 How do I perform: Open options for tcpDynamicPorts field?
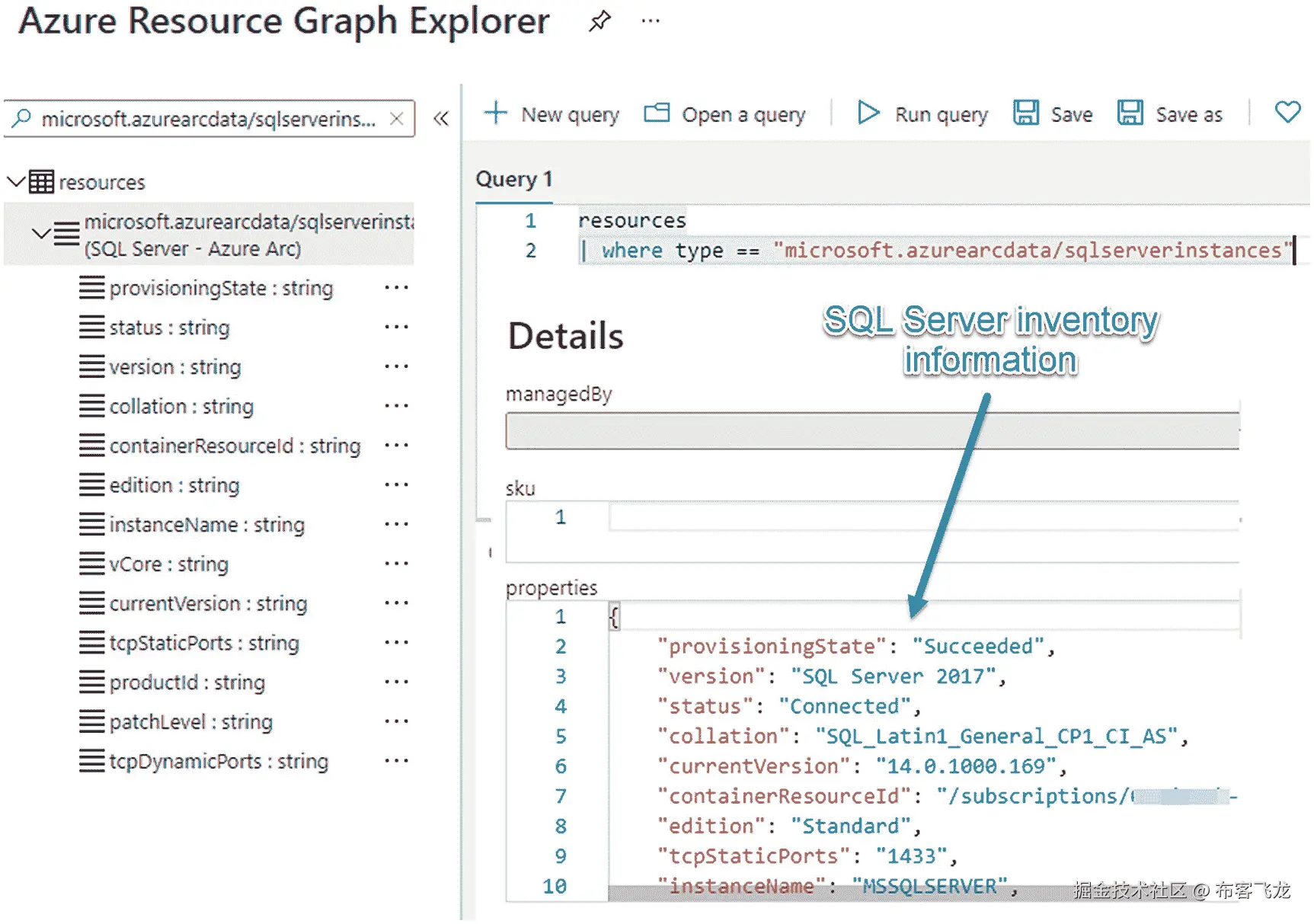tap(396, 761)
